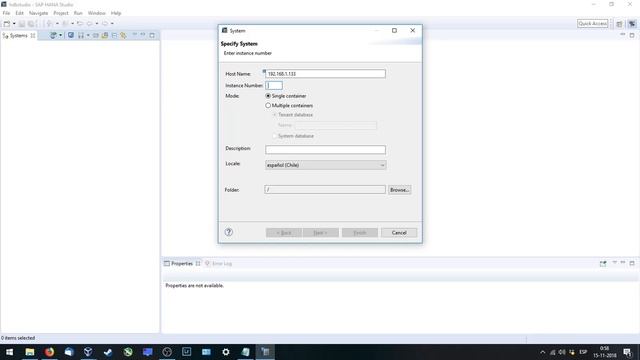Click the Host Name input field
Viewport: 640px width, 360px height.
pyautogui.click(x=325, y=74)
